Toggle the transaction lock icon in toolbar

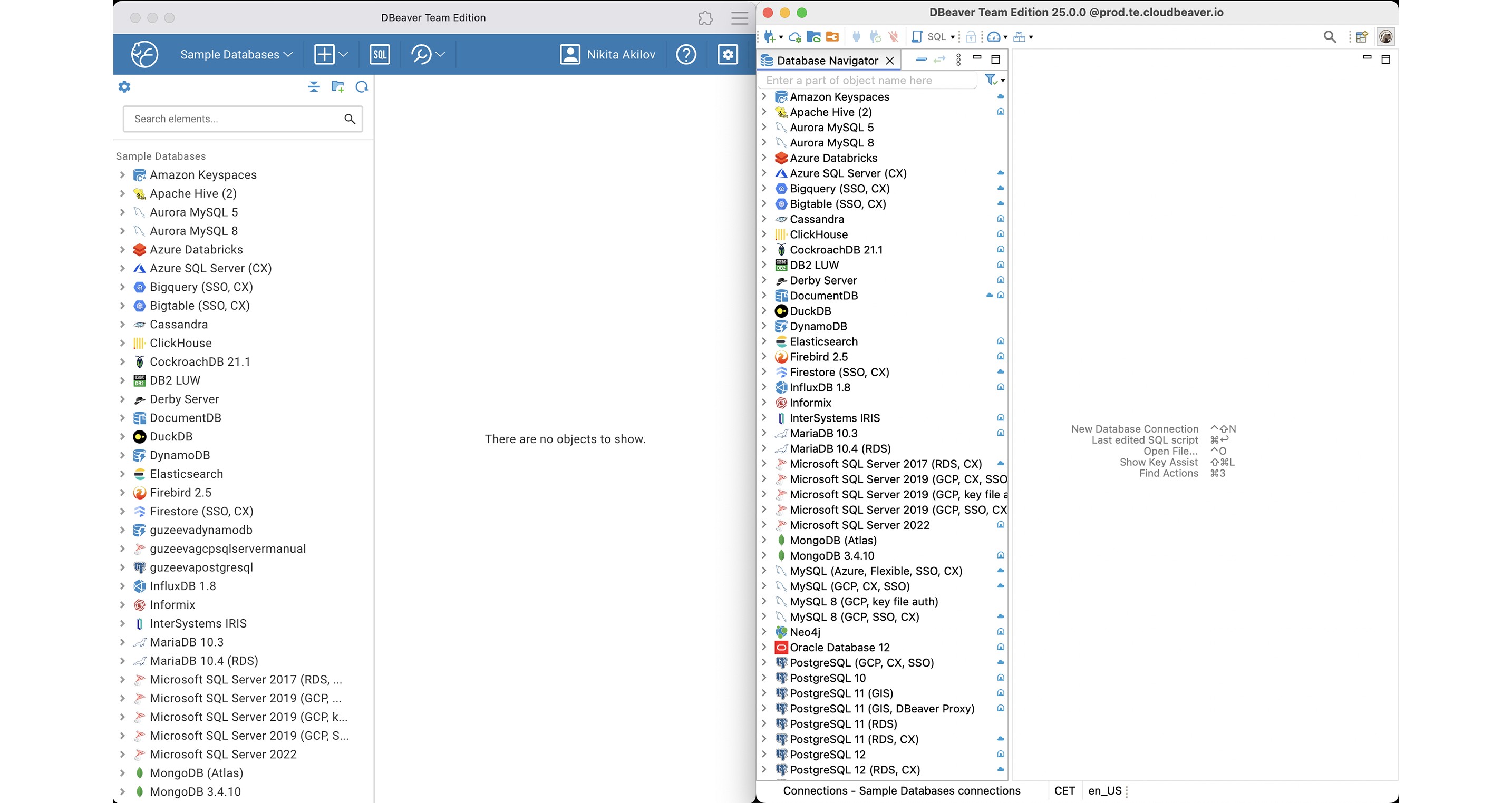[x=971, y=37]
